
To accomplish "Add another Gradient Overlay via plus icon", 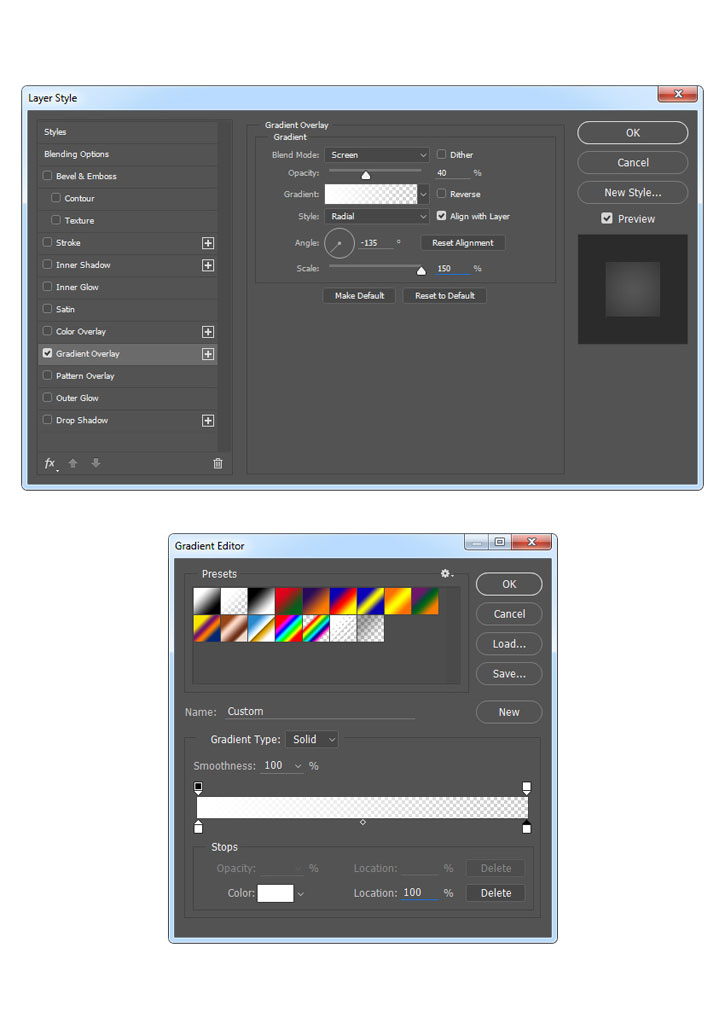I will pyautogui.click(x=208, y=354).
